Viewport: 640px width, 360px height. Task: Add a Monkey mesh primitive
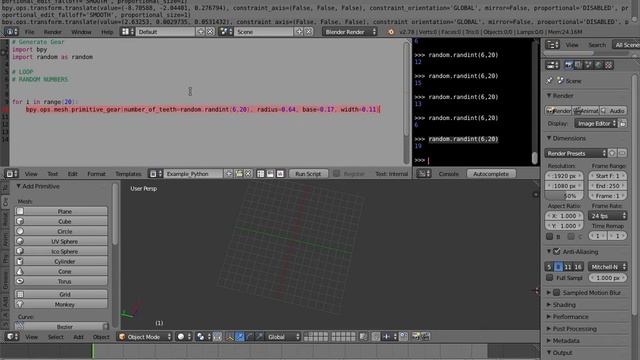(61, 304)
